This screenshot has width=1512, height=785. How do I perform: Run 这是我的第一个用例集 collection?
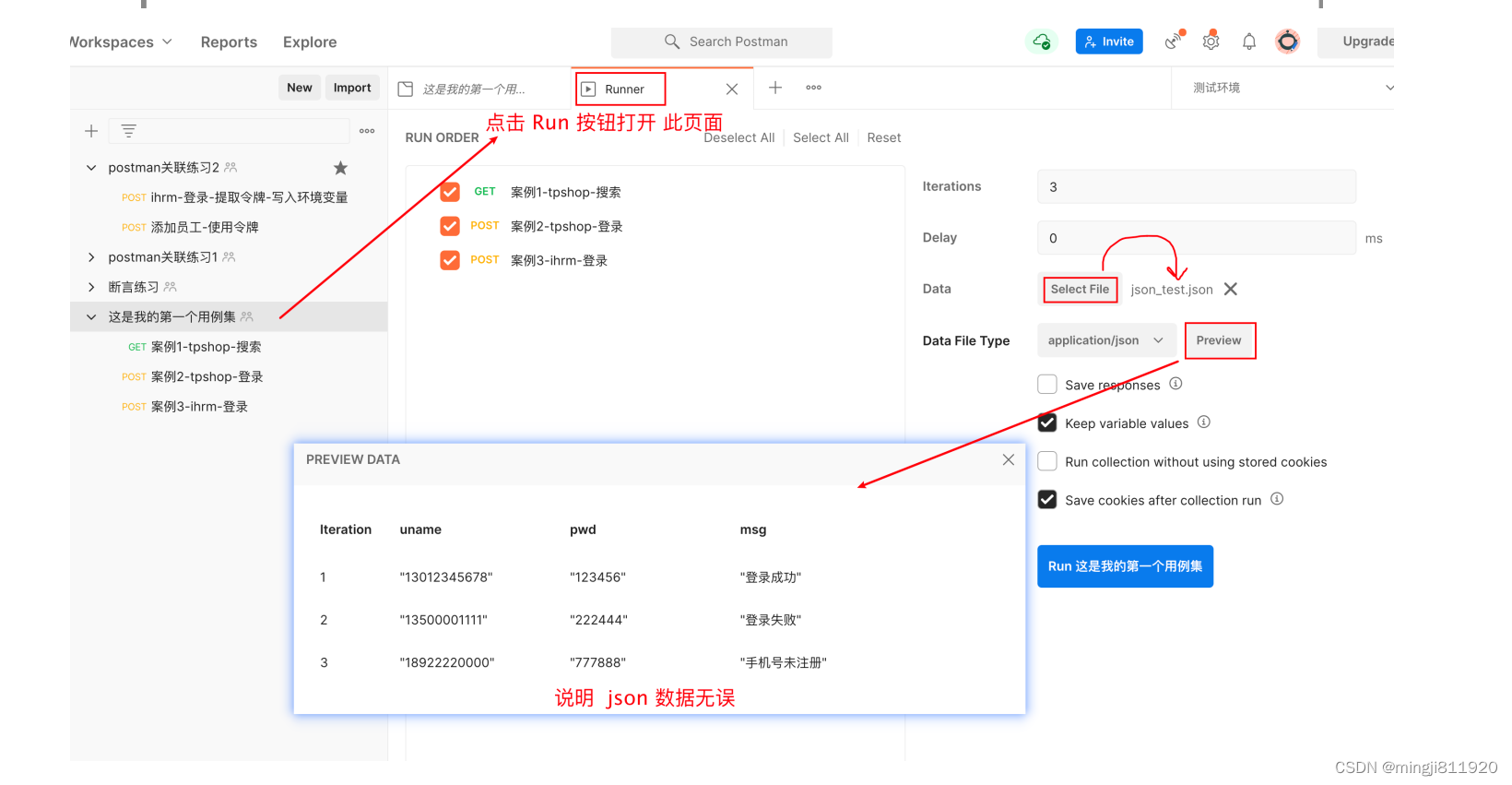tap(1125, 566)
